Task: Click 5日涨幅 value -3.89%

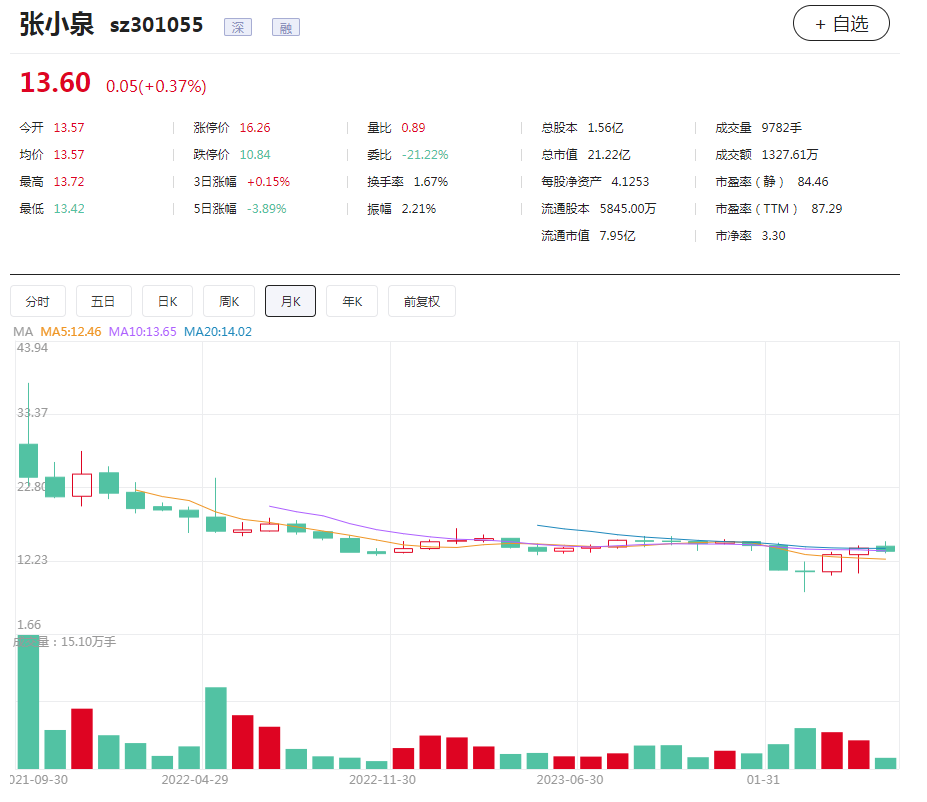Action: (x=267, y=209)
